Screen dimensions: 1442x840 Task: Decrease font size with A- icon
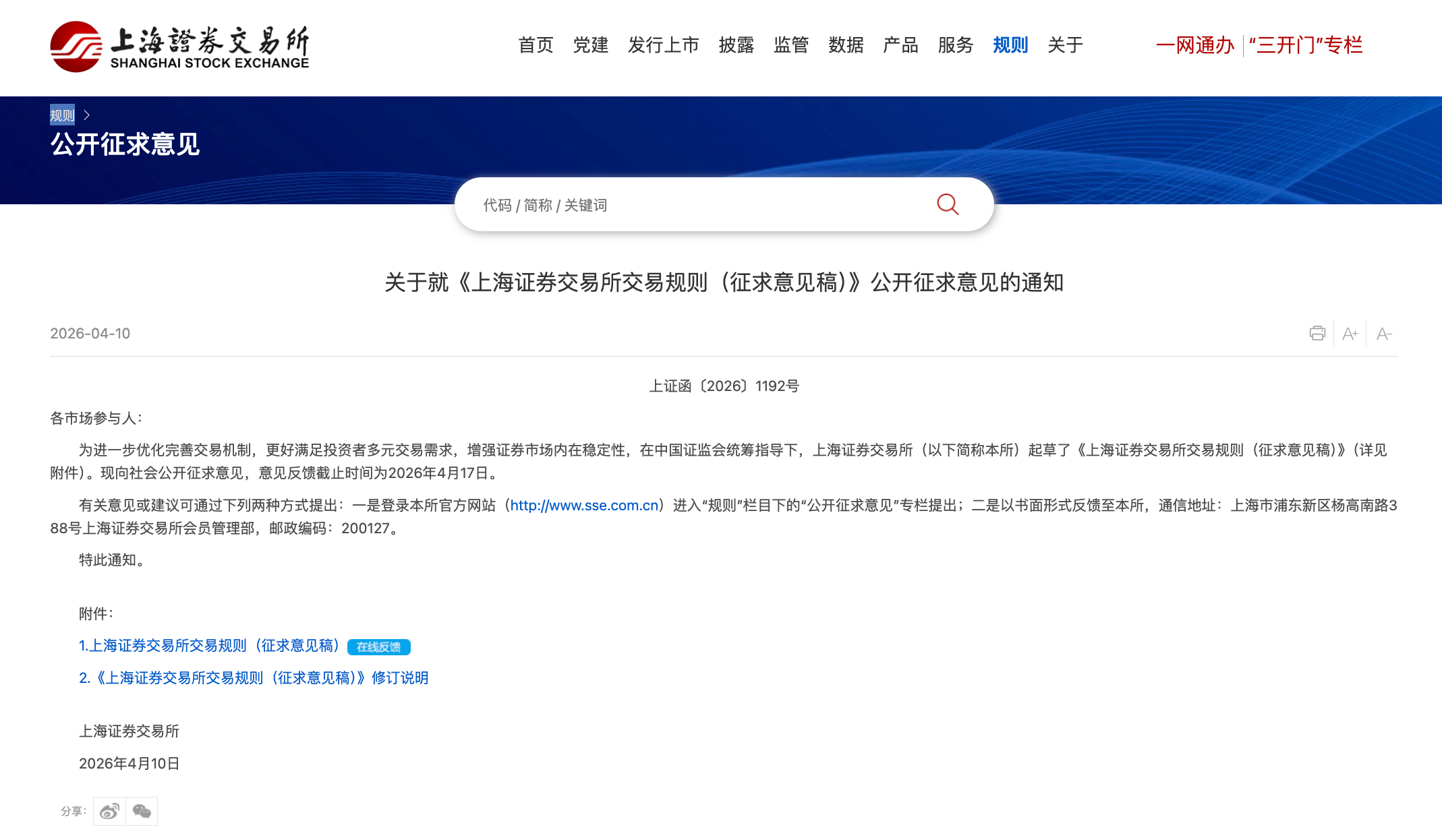1384,334
